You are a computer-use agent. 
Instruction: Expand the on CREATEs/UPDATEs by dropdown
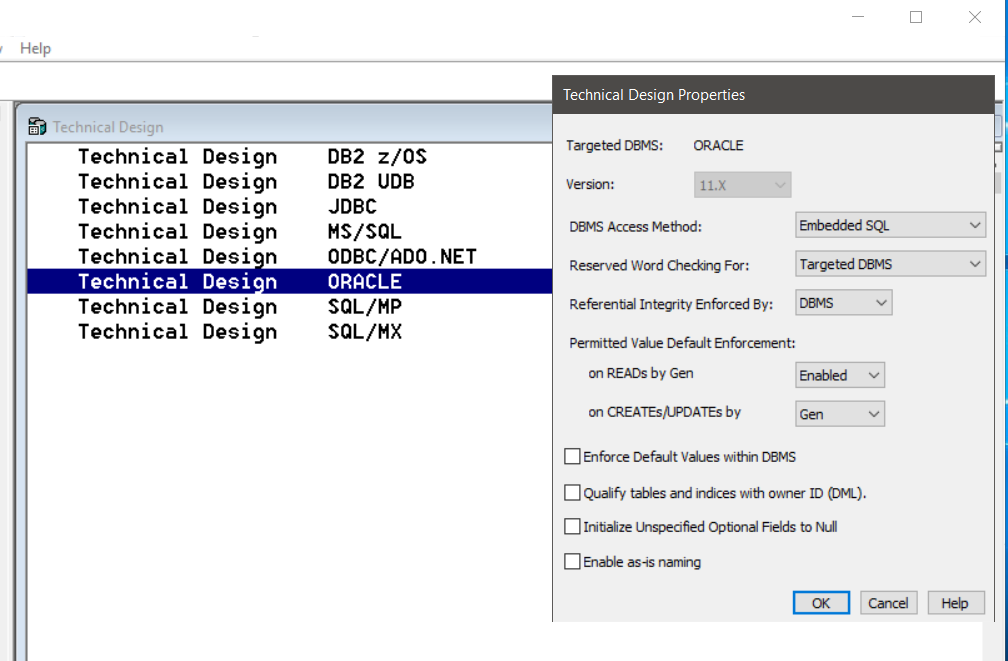pos(839,414)
